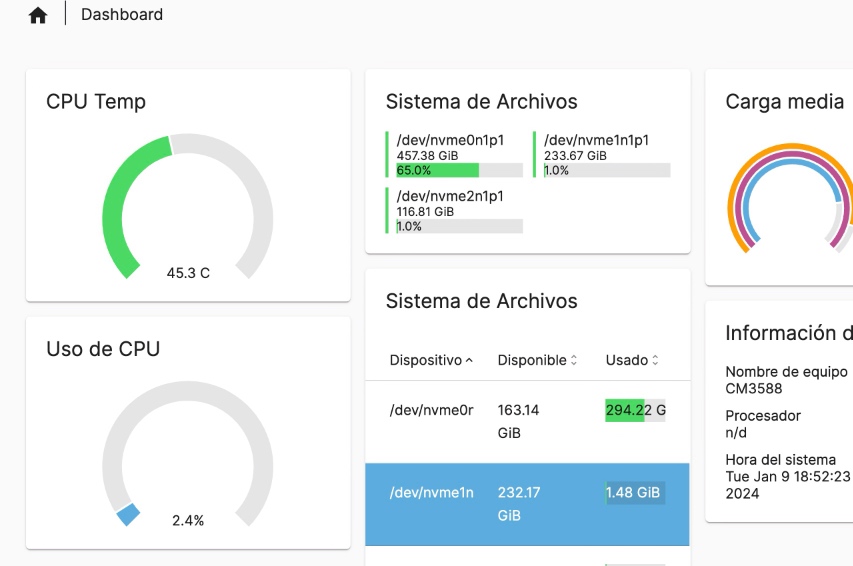Click the hostname value CM3588

[x=753, y=389]
